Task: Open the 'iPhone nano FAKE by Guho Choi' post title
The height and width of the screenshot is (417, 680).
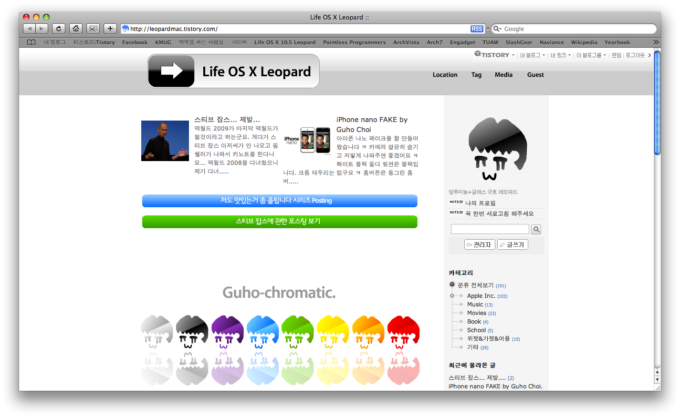Action: tap(372, 124)
